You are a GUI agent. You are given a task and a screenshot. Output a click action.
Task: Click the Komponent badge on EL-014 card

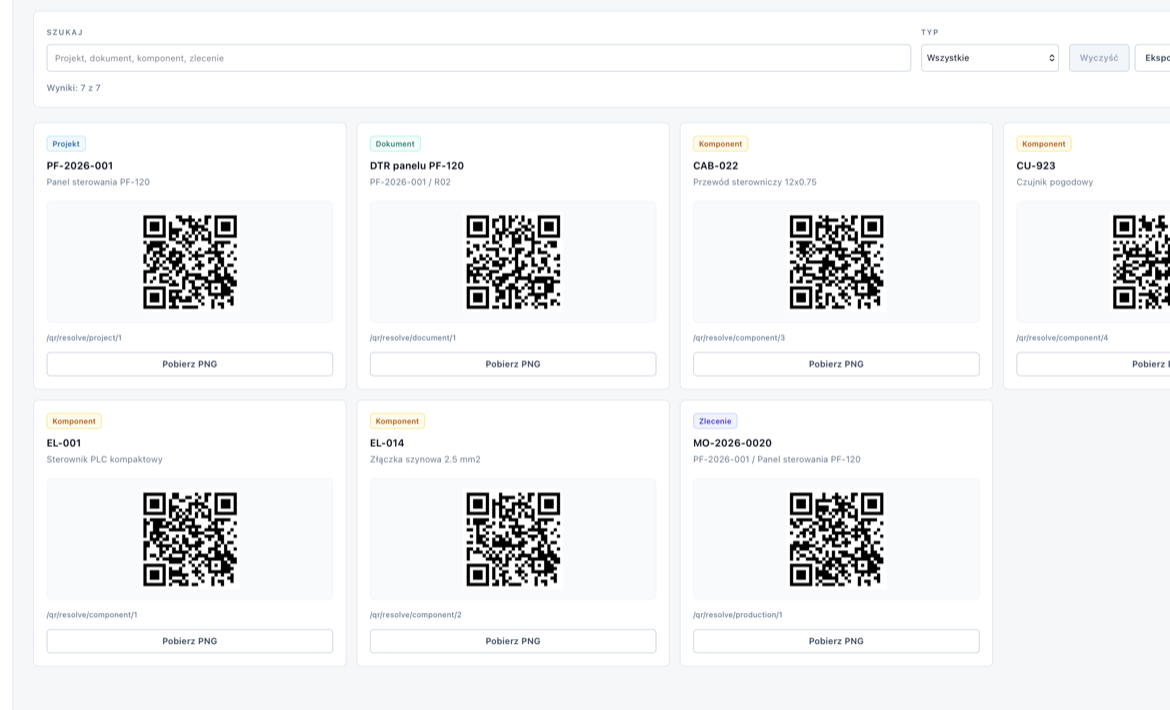coord(397,421)
